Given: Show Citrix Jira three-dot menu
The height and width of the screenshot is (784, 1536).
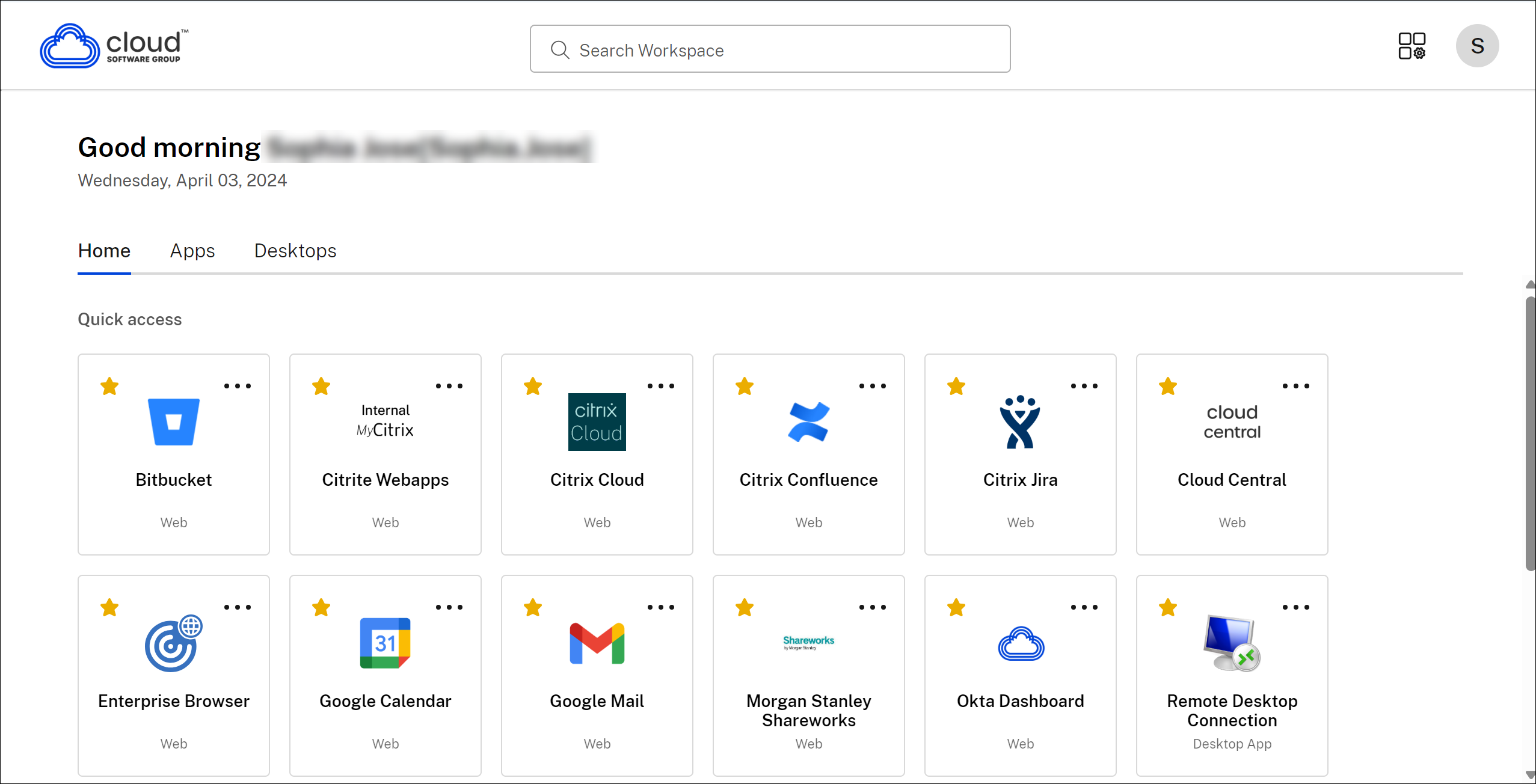Looking at the screenshot, I should [1084, 386].
